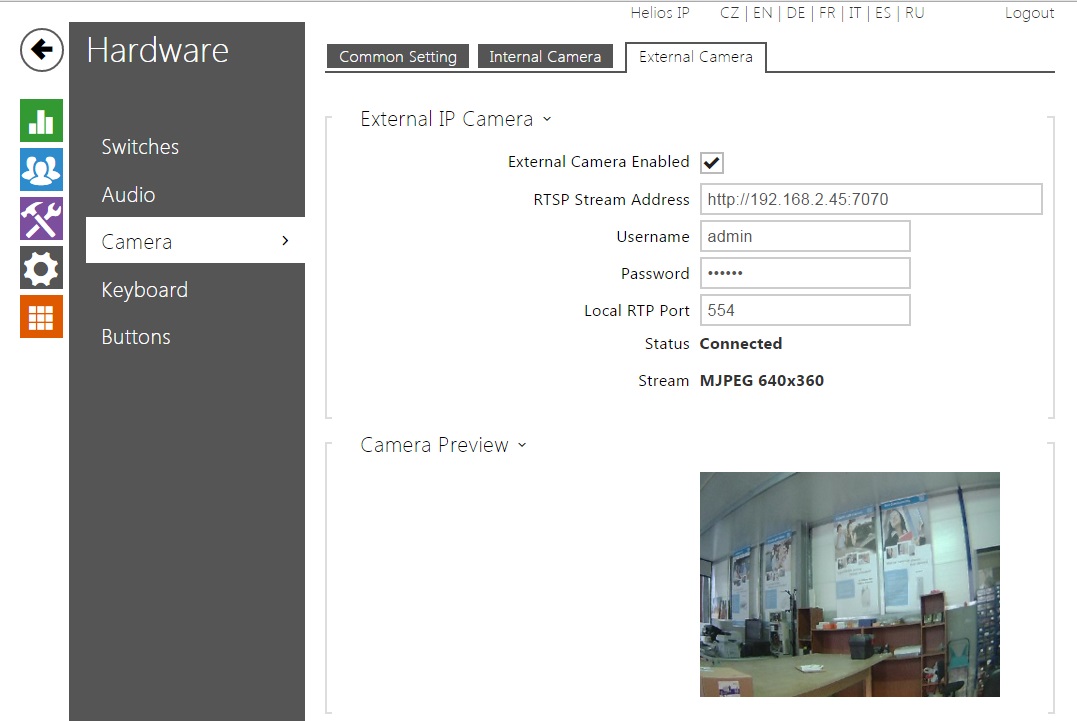Switch language to RU

click(914, 13)
